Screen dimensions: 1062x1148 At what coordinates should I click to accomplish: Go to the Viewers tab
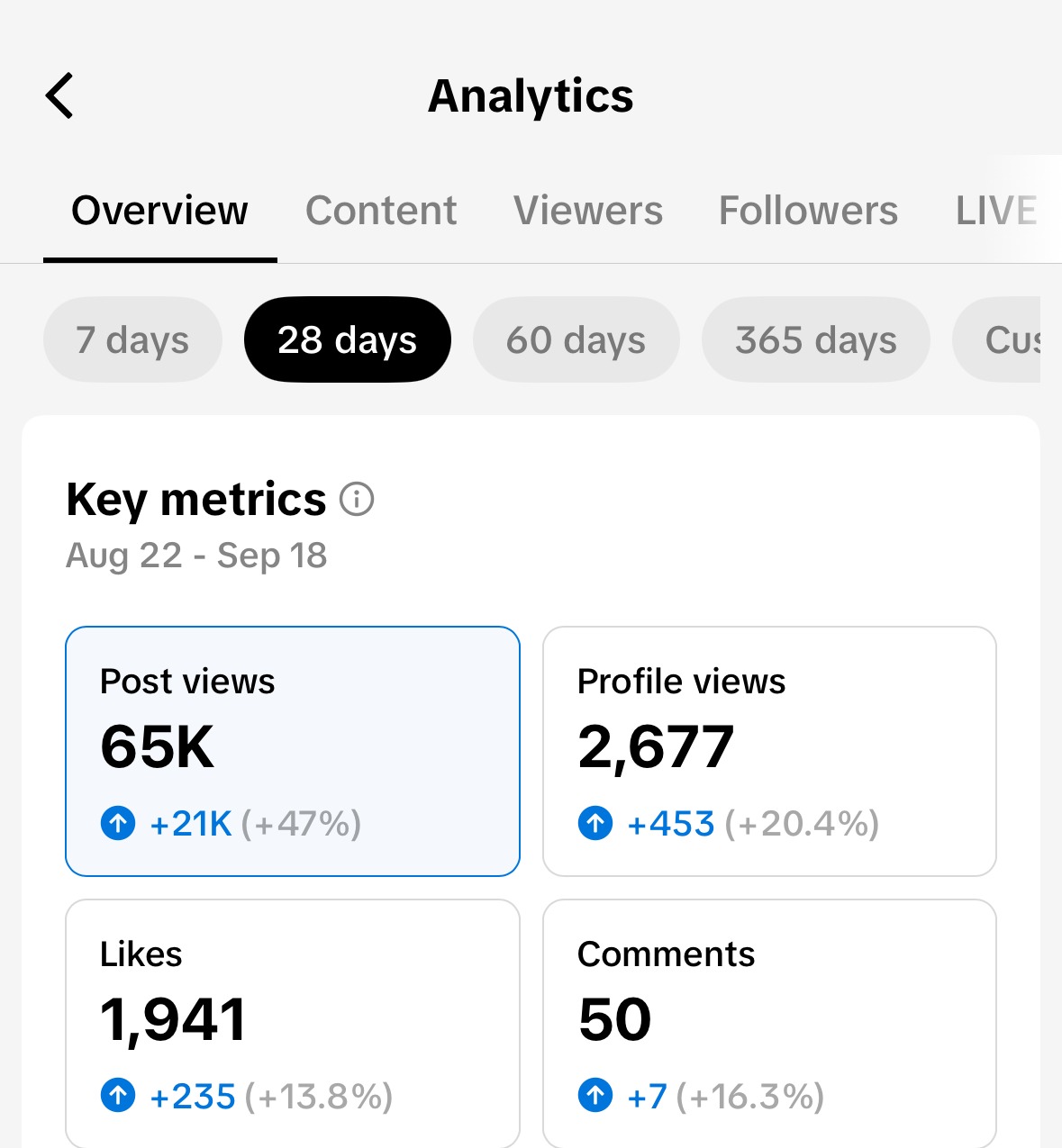588,212
